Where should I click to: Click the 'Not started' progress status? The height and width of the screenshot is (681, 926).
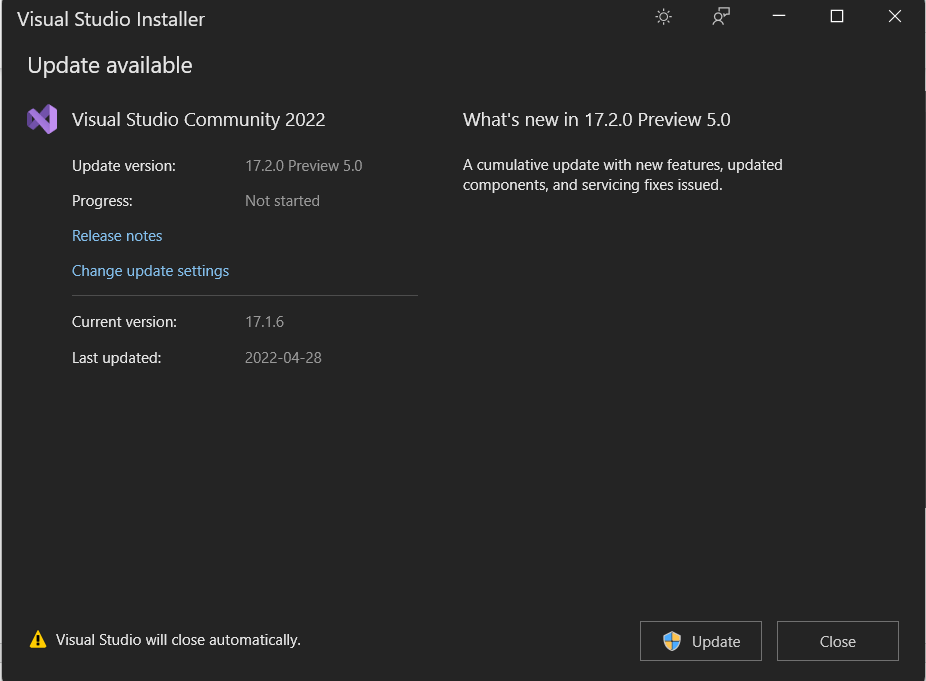[x=282, y=201]
